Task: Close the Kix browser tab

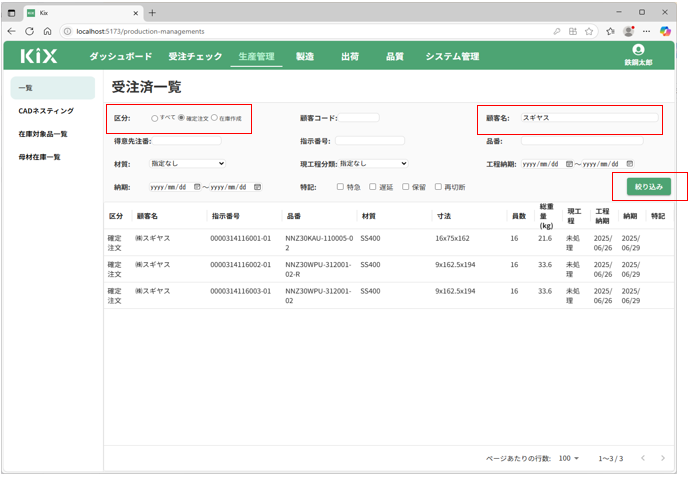Action: [x=136, y=13]
